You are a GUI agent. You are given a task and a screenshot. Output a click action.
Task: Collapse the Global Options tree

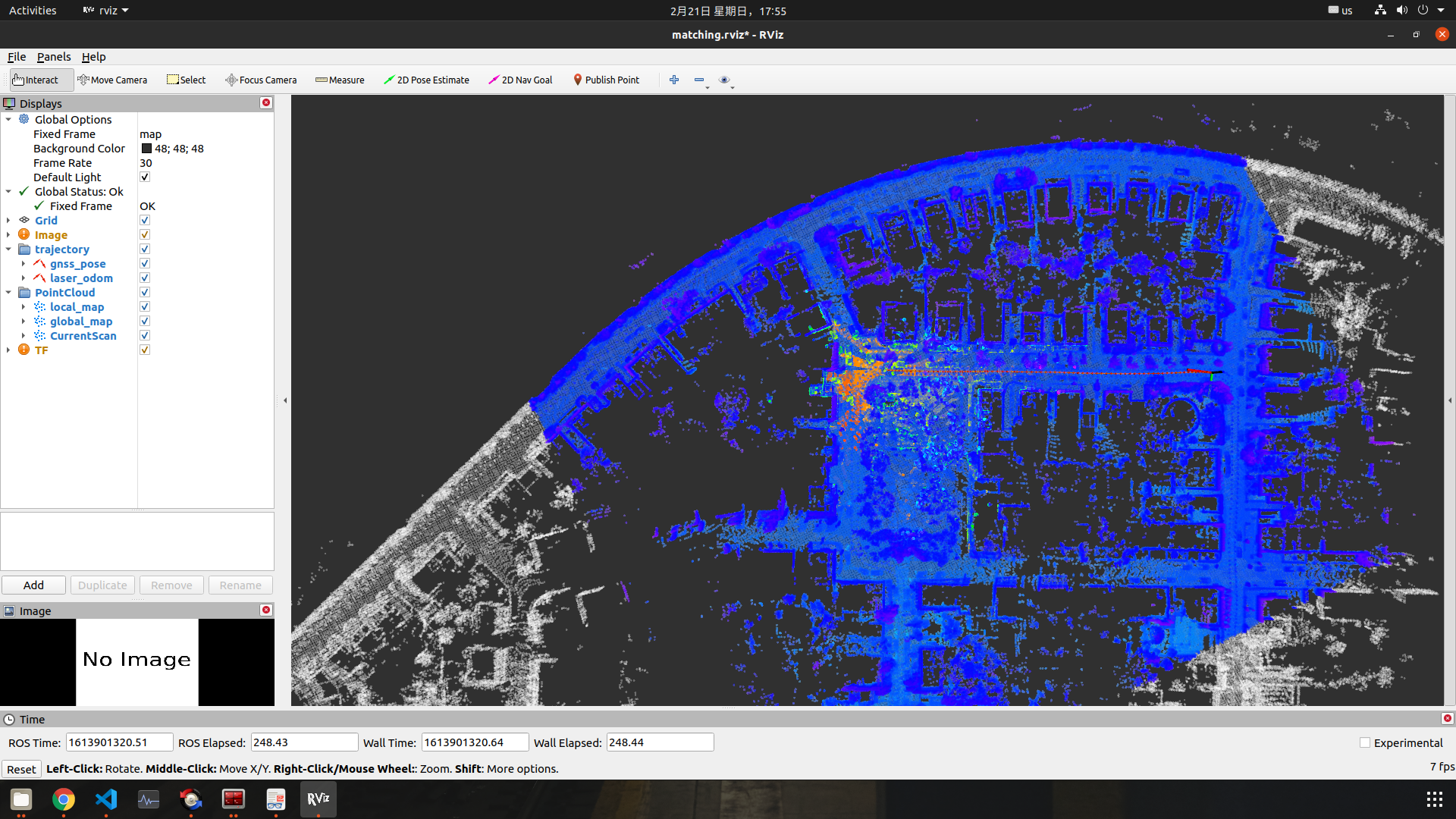pos(8,119)
